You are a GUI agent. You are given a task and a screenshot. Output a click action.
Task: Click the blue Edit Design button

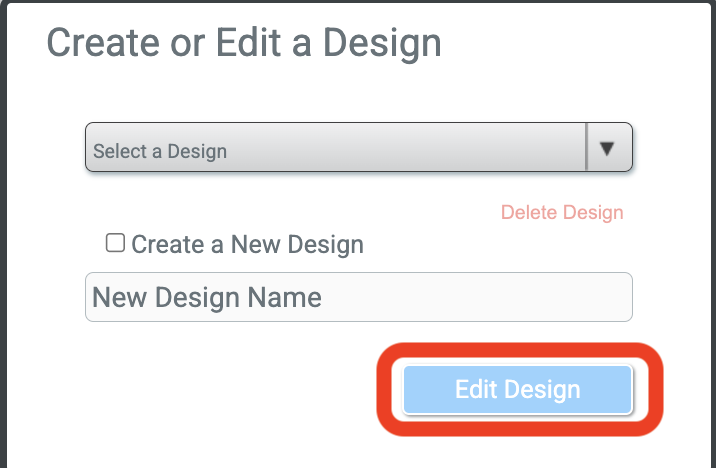[517, 389]
